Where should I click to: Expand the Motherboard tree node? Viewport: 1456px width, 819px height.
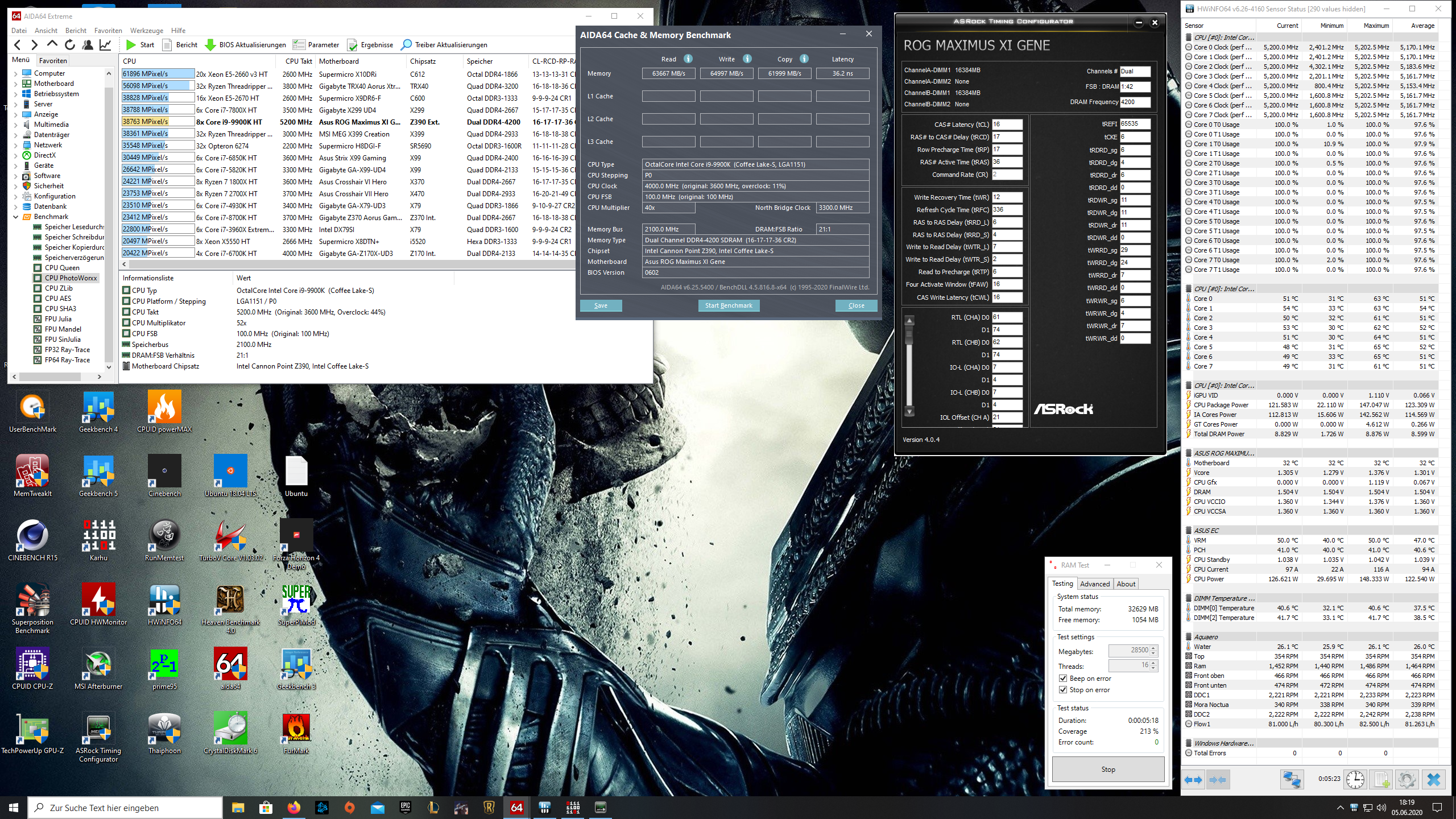pos(15,84)
